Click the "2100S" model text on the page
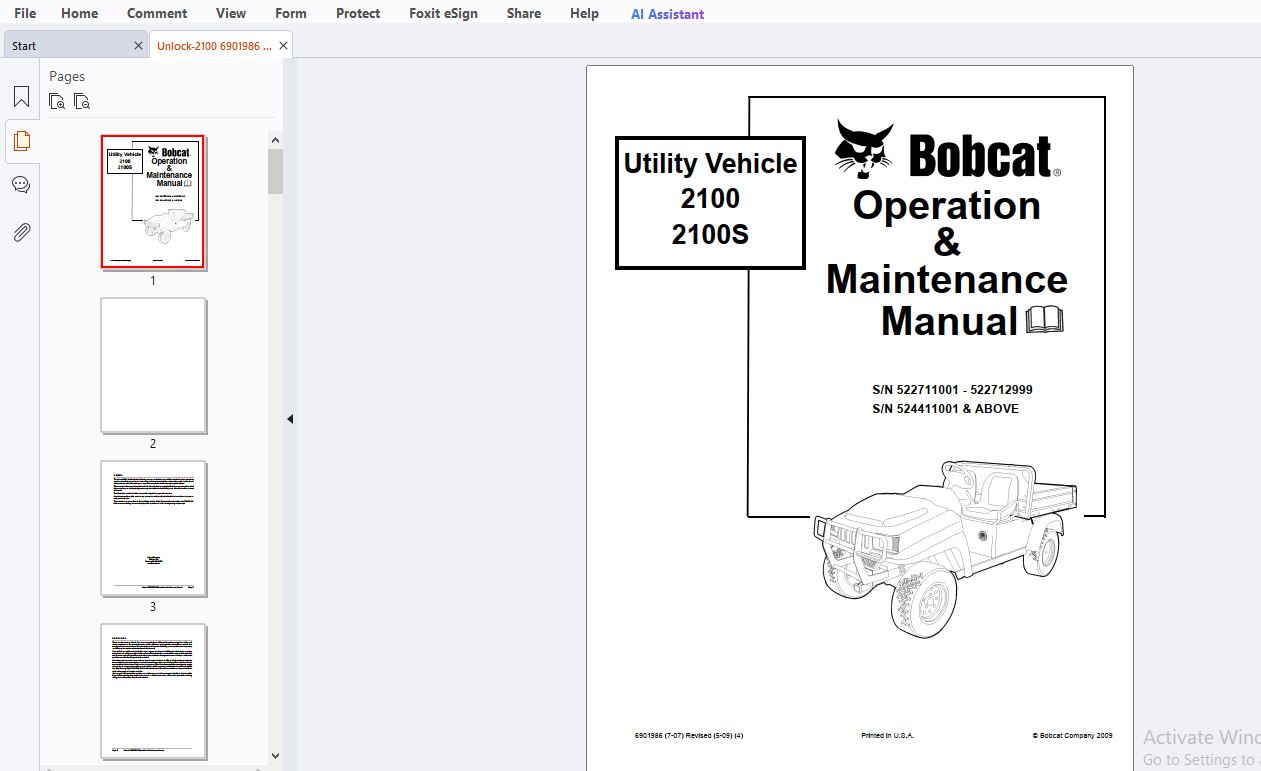This screenshot has width=1261, height=771. (710, 235)
